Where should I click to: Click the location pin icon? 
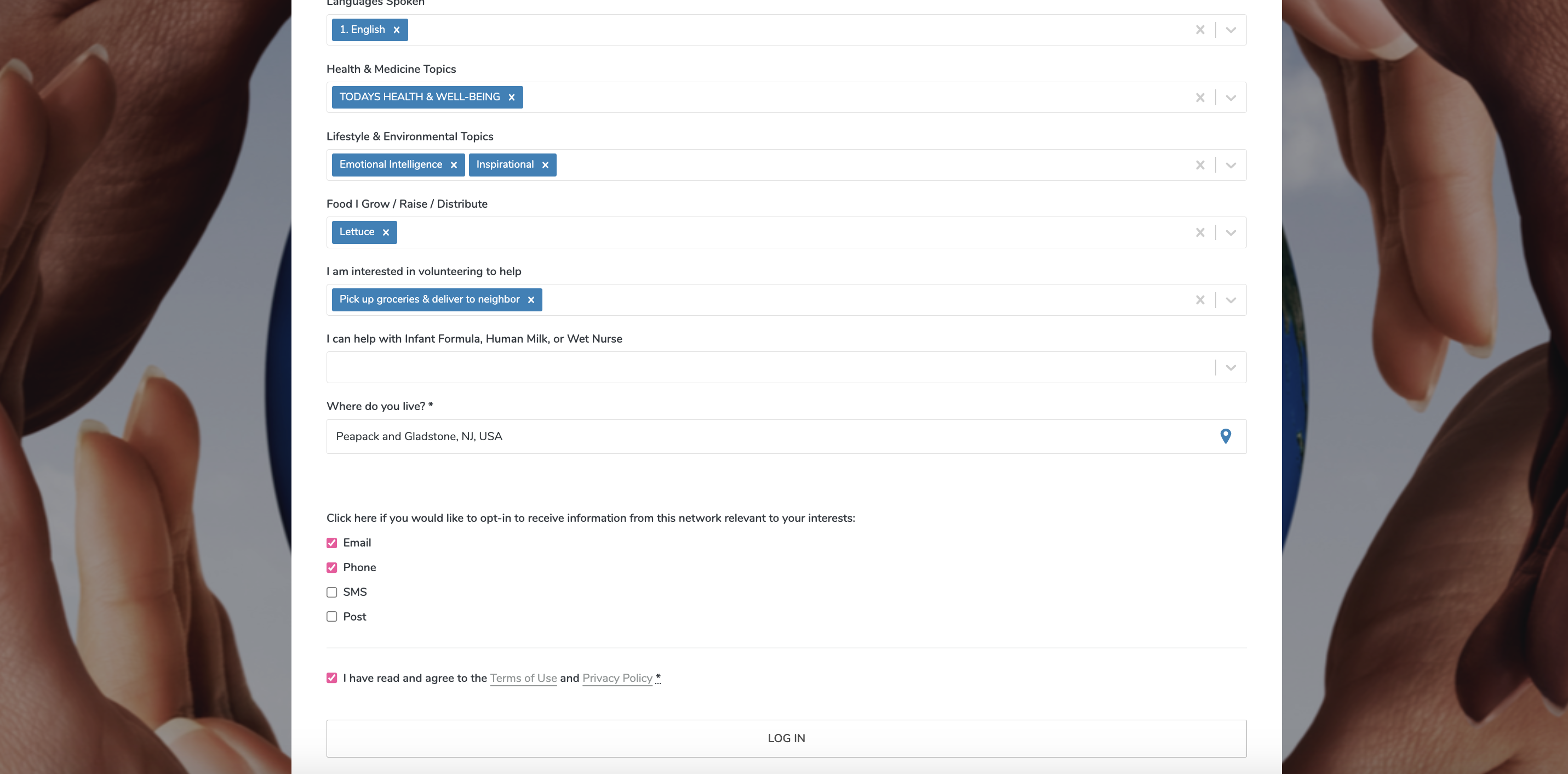tap(1225, 436)
